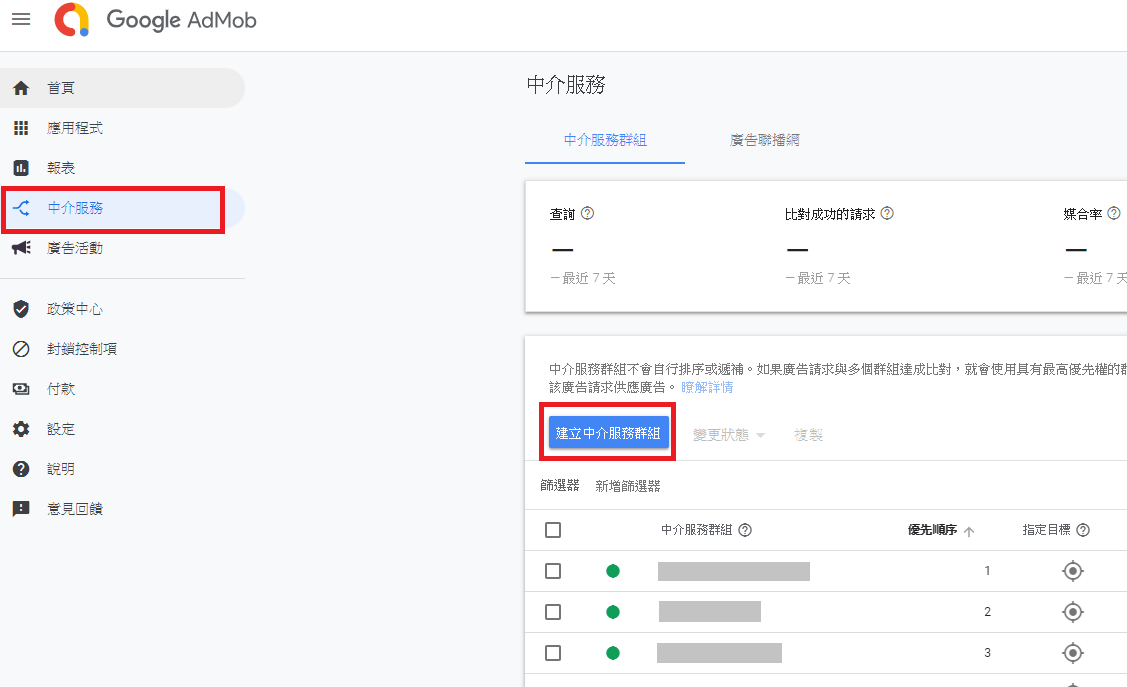Click green status dot of priority 2 row
1127x687 pixels.
click(613, 612)
